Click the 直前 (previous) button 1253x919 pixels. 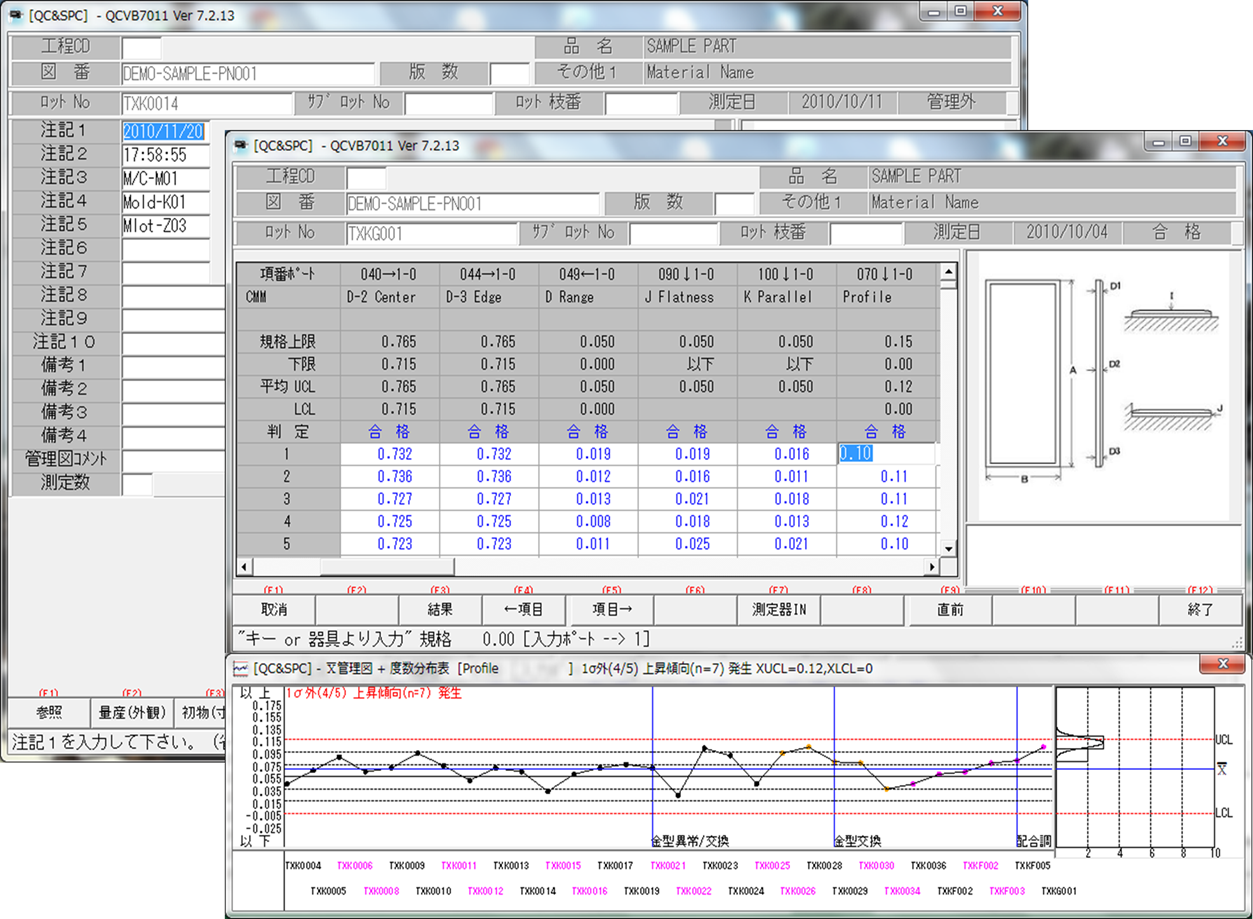(949, 609)
